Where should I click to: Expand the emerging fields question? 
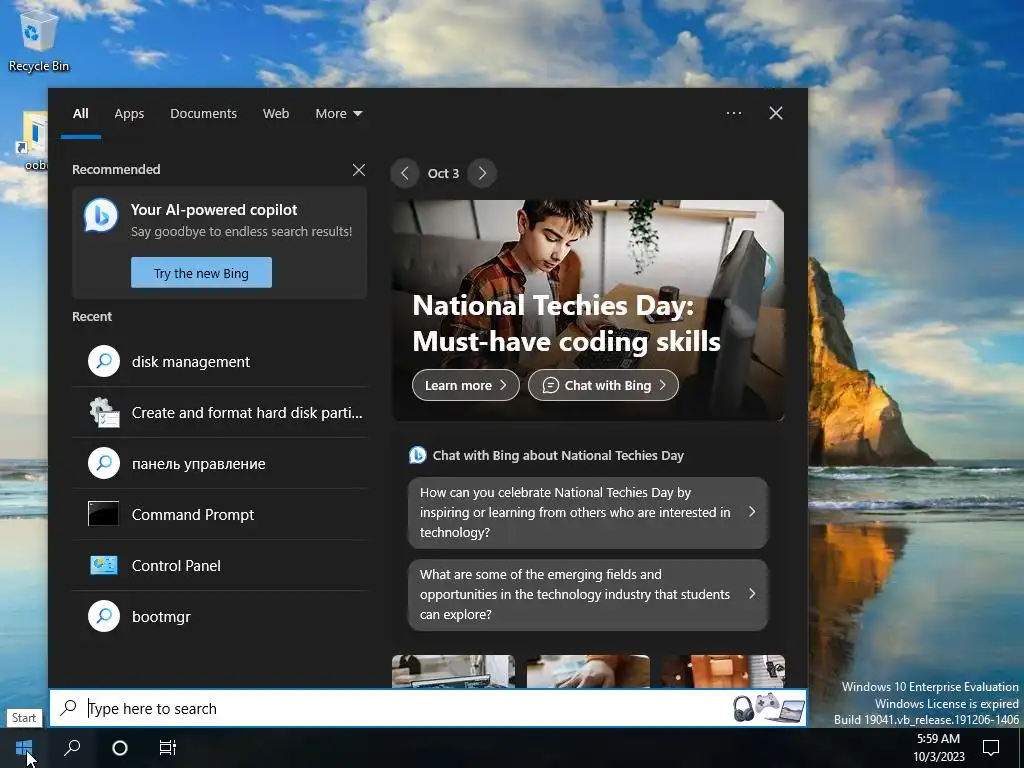tap(588, 594)
